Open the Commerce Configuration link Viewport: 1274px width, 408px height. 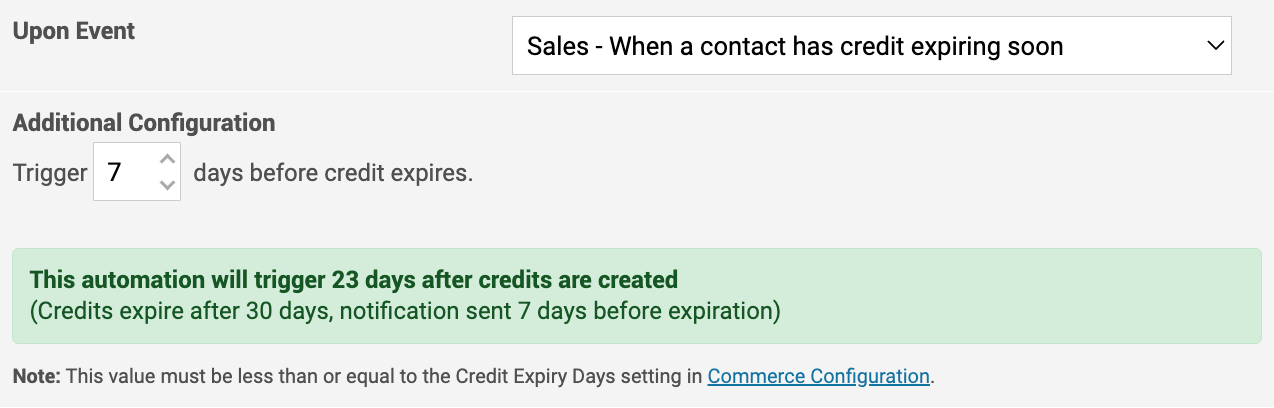click(x=819, y=377)
